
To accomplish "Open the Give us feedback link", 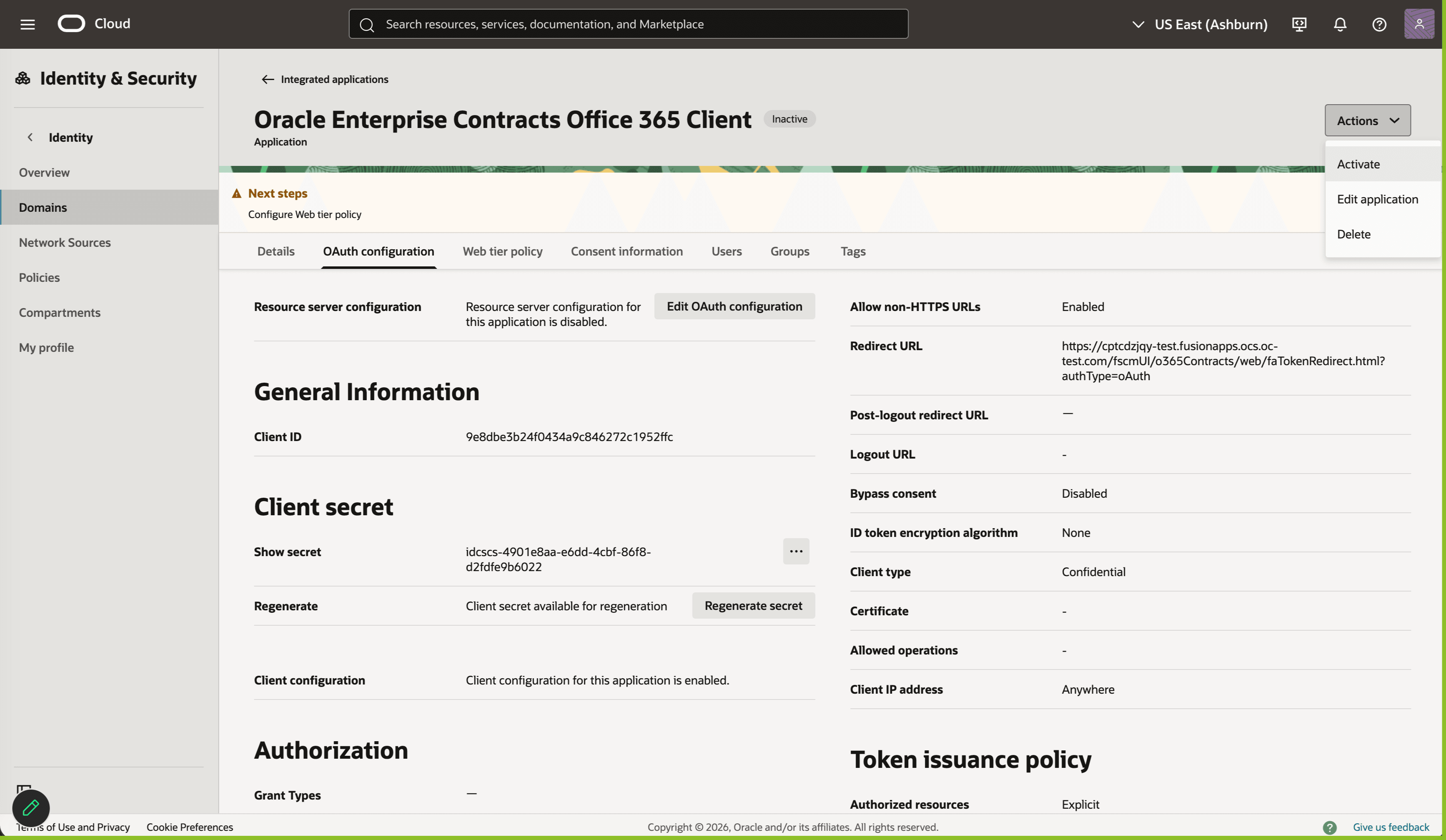I will [1391, 827].
